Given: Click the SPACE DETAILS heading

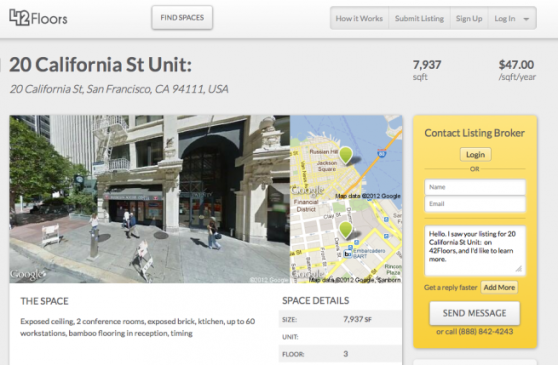Looking at the screenshot, I should point(316,301).
